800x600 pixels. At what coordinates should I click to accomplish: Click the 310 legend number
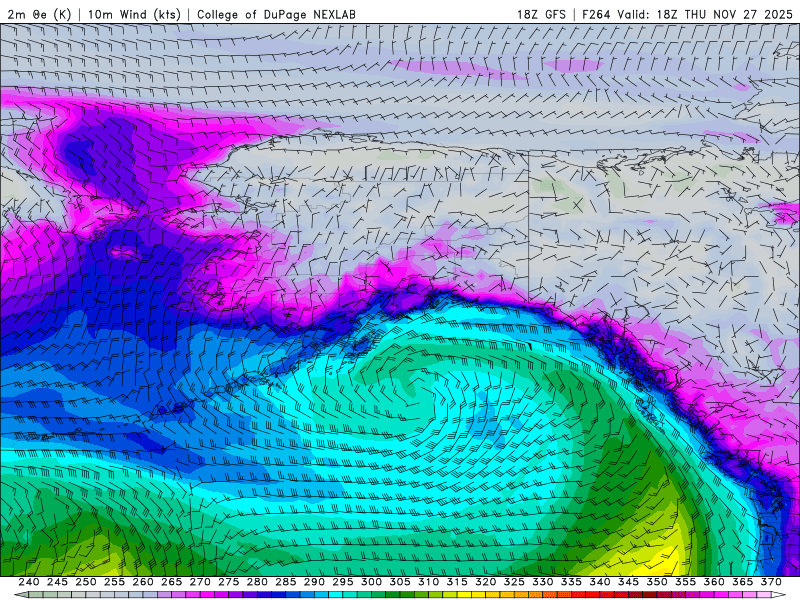(429, 582)
